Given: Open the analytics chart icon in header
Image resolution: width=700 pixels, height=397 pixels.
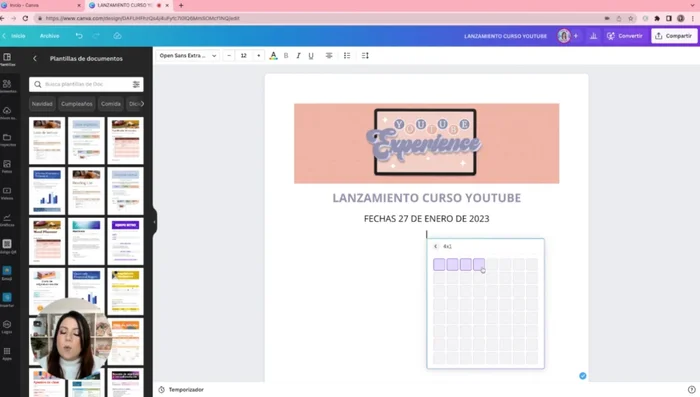Looking at the screenshot, I should click(593, 36).
